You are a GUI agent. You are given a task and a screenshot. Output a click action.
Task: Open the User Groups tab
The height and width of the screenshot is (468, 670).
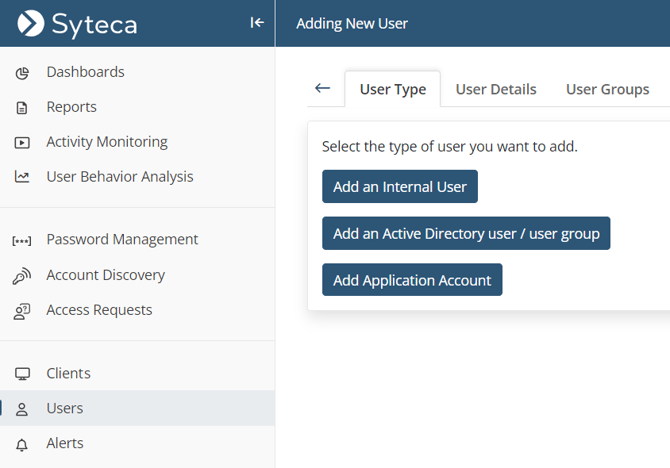[x=607, y=89]
